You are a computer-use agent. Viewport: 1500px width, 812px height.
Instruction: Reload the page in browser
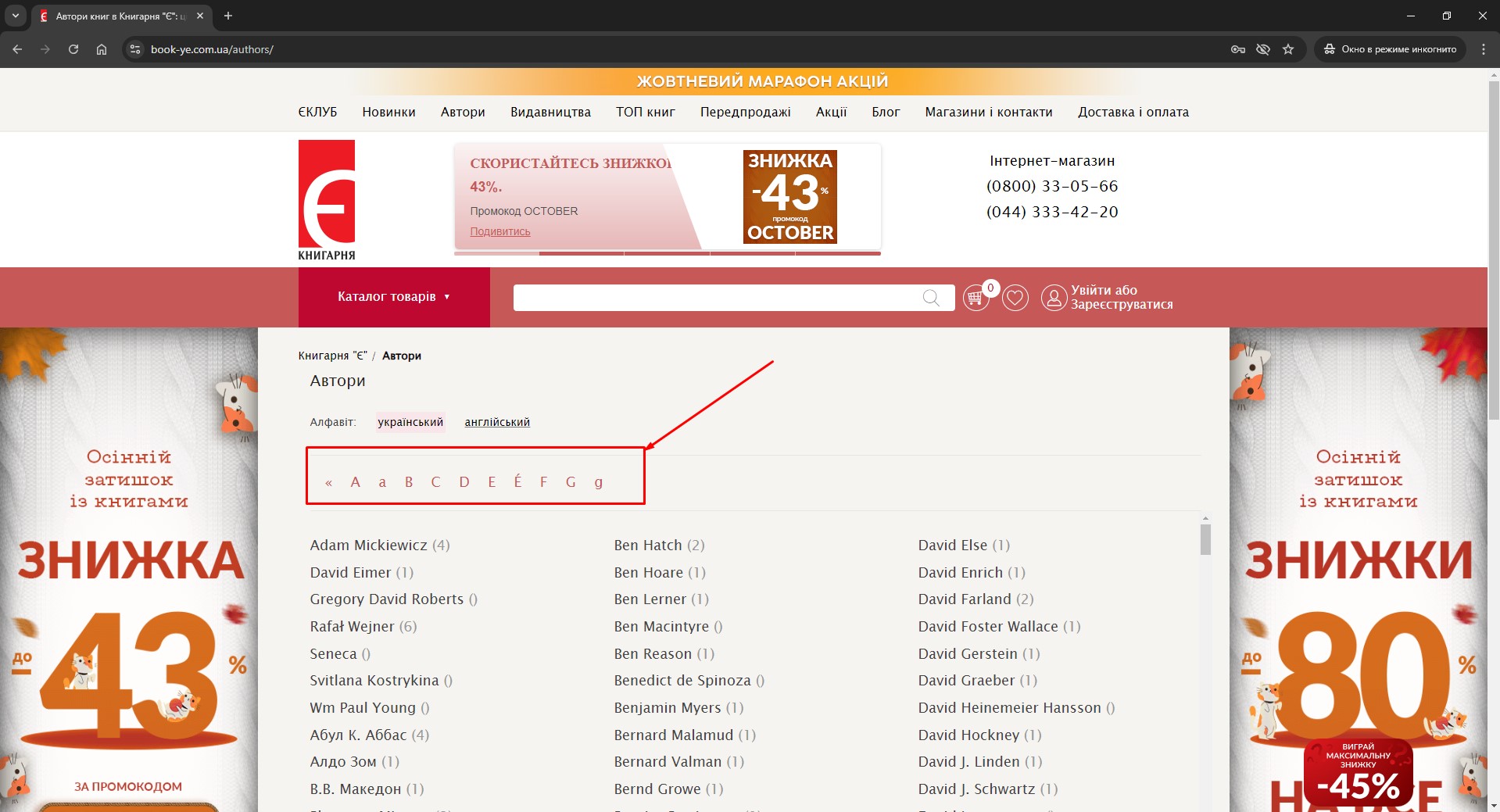(73, 49)
